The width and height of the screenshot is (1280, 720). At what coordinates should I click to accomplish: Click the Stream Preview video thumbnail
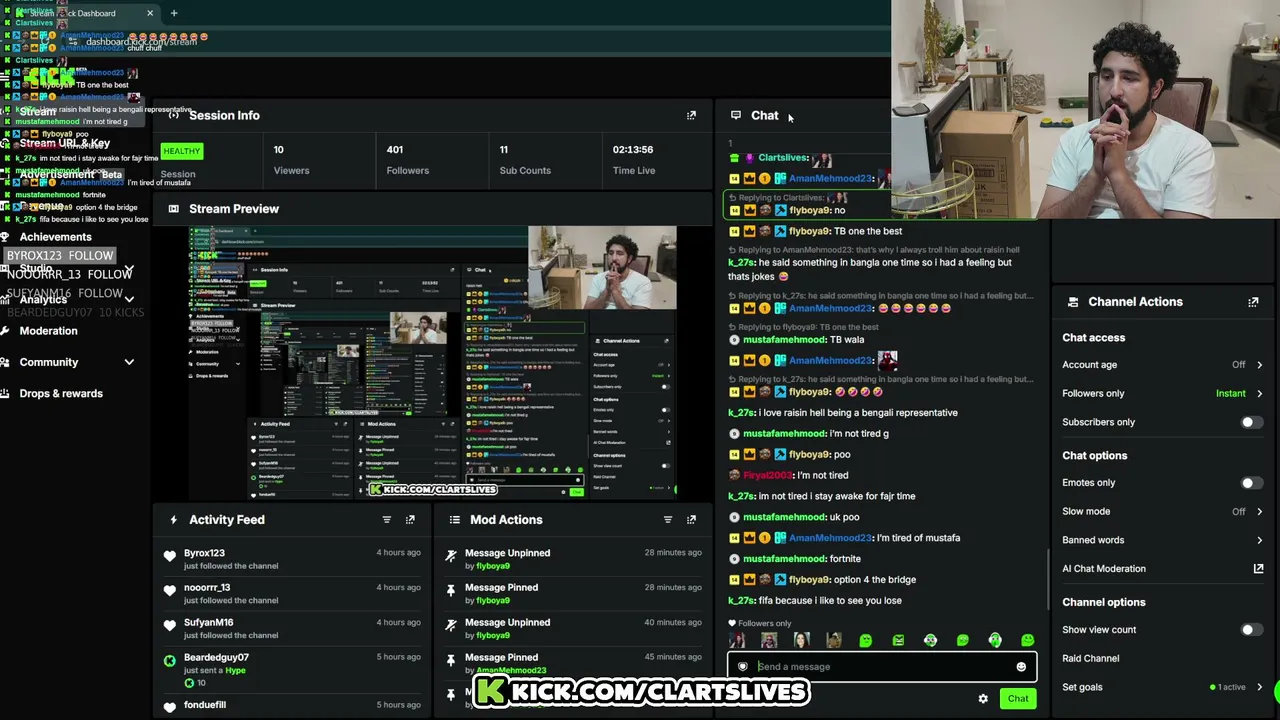pyautogui.click(x=433, y=362)
